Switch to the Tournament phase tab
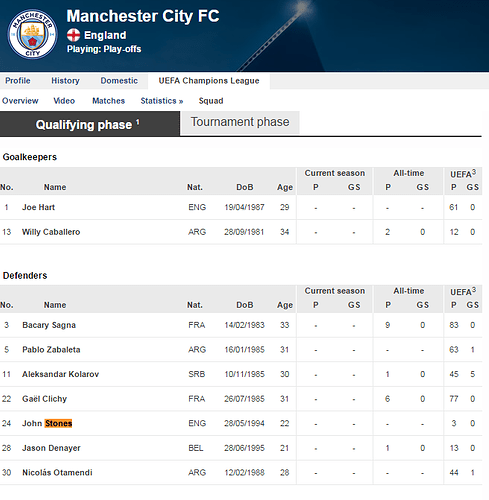This screenshot has width=489, height=500. tap(240, 122)
